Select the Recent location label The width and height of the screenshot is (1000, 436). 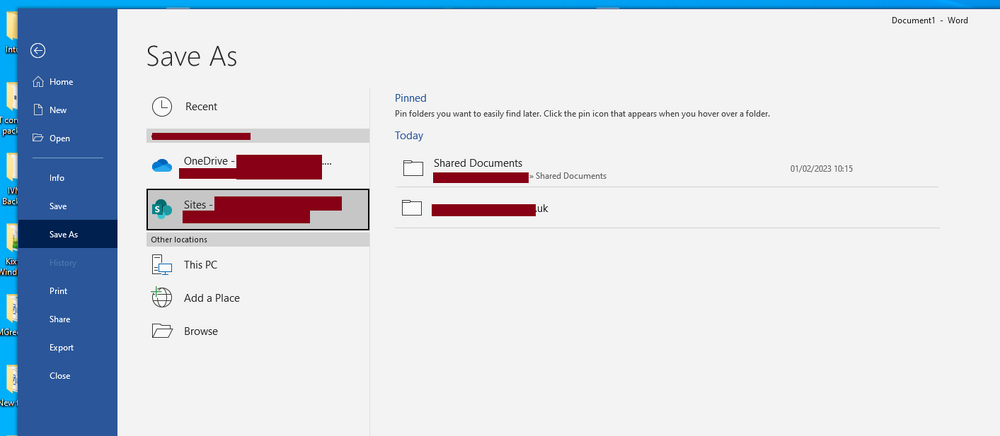tap(201, 106)
